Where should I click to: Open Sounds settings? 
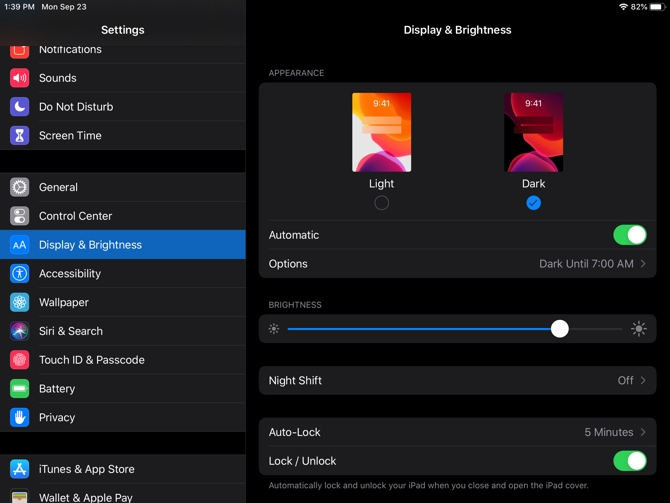click(123, 78)
